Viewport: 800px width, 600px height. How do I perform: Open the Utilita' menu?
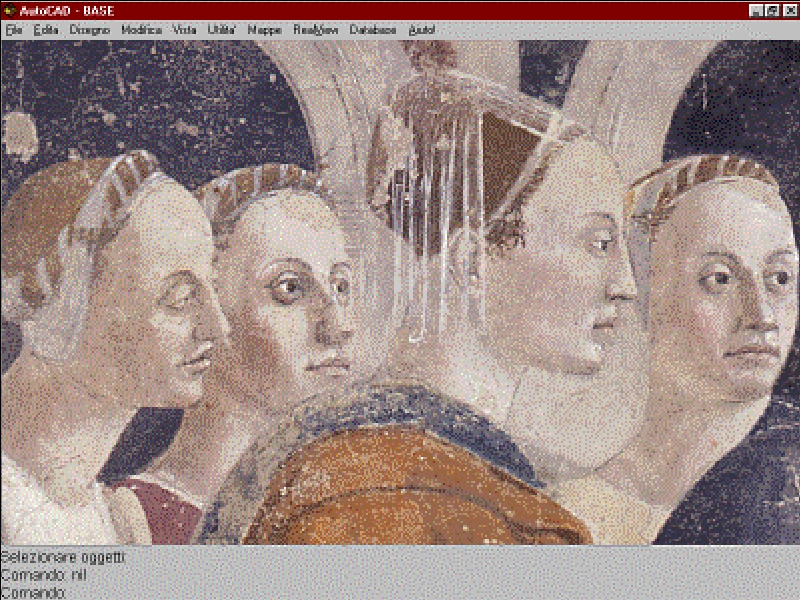pos(221,30)
